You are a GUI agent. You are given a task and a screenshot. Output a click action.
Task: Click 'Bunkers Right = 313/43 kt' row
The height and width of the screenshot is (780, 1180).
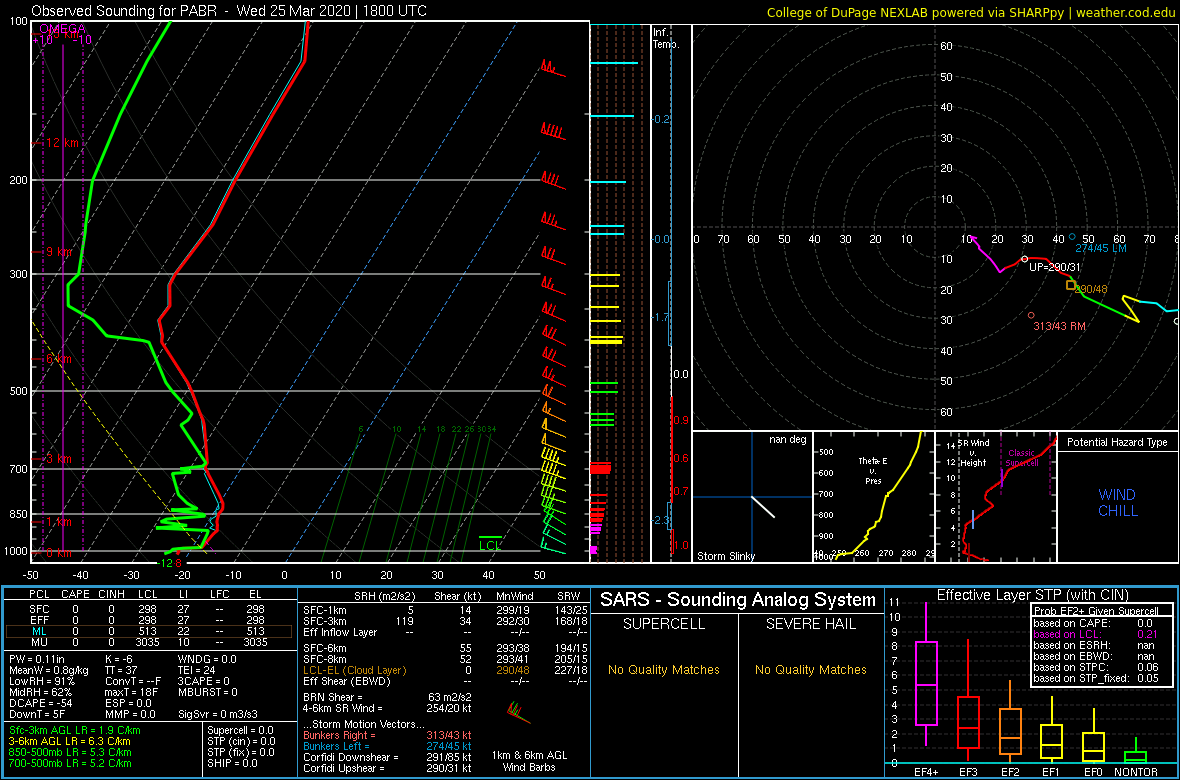(388, 735)
